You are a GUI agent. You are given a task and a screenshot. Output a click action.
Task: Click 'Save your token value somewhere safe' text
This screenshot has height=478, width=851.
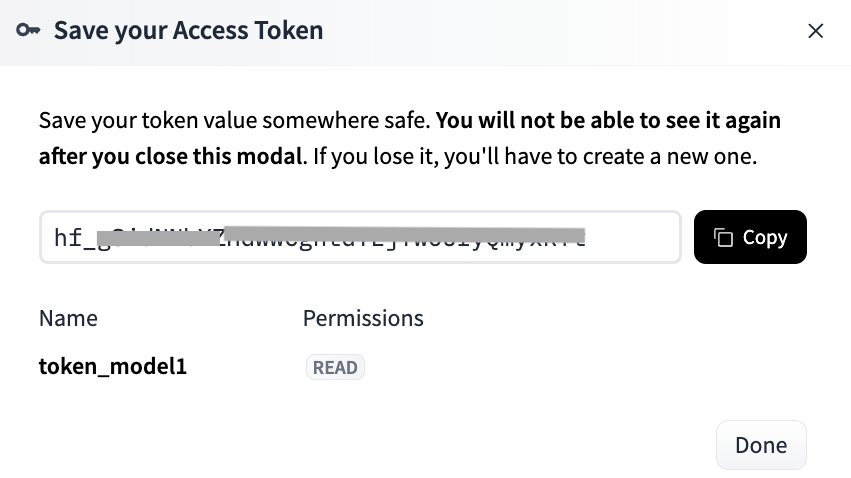(x=234, y=120)
